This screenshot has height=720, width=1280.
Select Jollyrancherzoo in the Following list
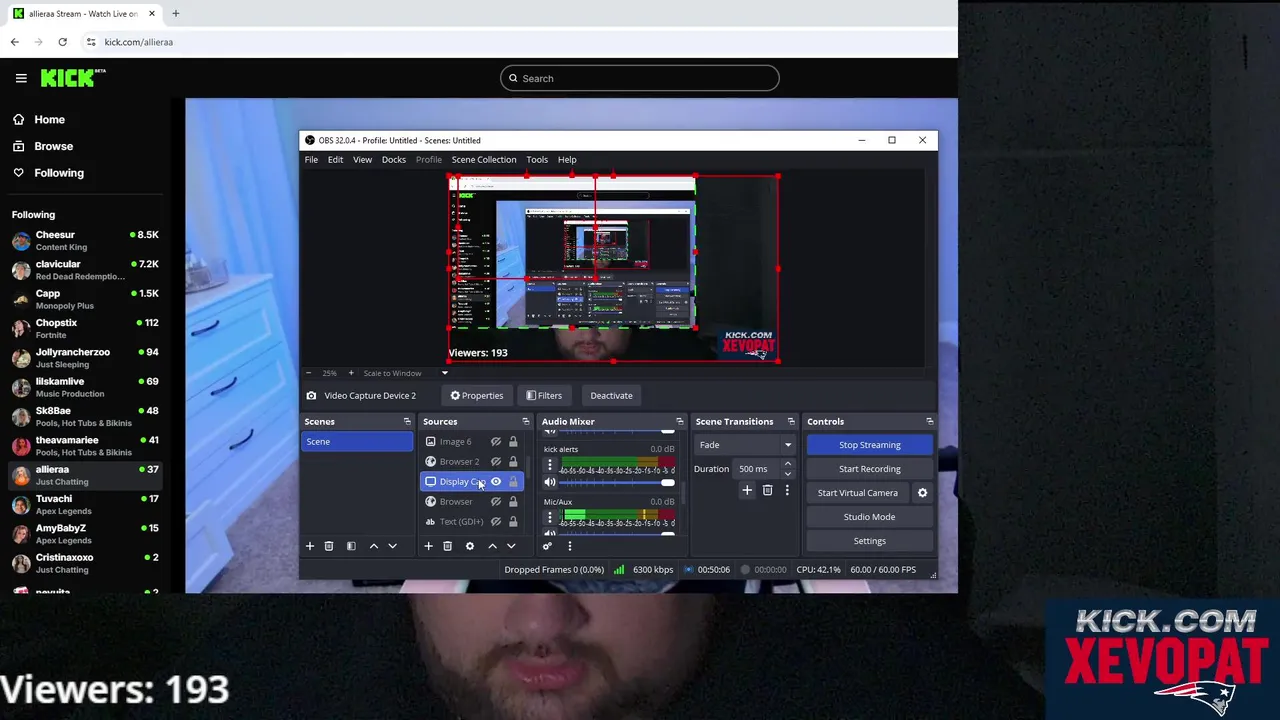pyautogui.click(x=85, y=358)
